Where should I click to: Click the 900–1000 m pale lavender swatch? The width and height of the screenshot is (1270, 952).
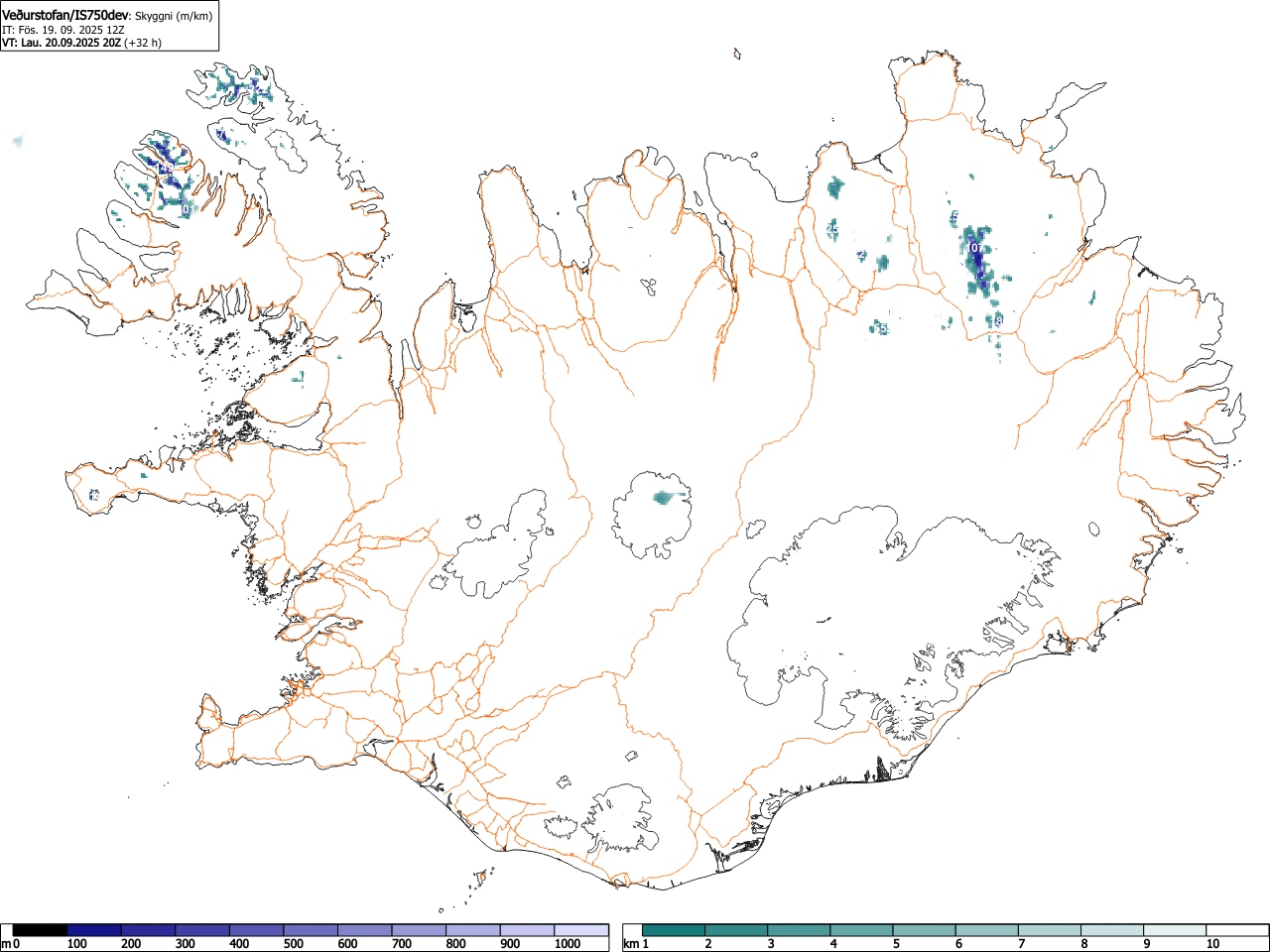527,930
